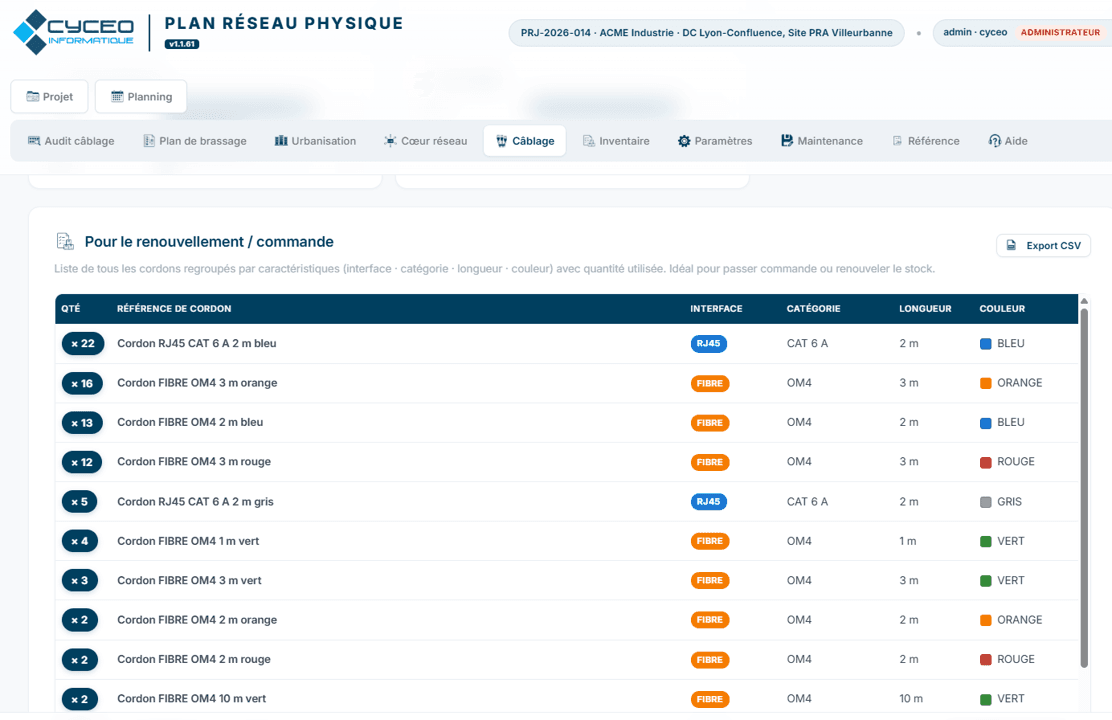Click the RJ45 badge on gris cordon row

(x=708, y=502)
